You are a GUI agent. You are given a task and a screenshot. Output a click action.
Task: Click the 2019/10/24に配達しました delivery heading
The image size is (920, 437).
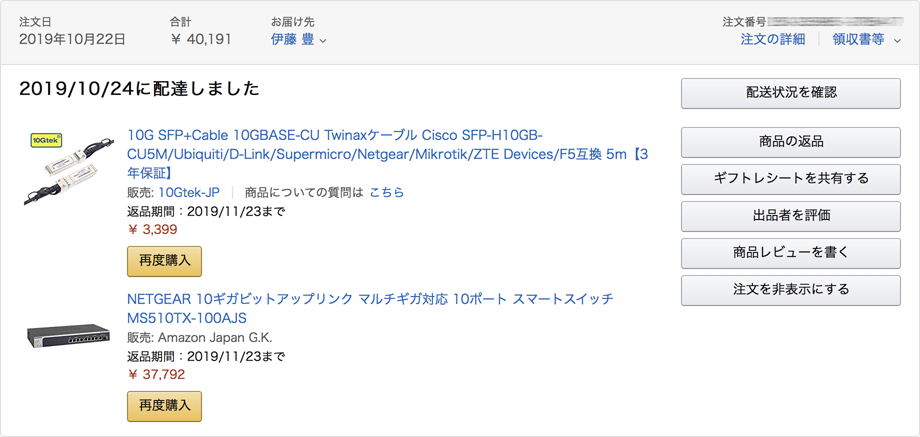(x=139, y=89)
